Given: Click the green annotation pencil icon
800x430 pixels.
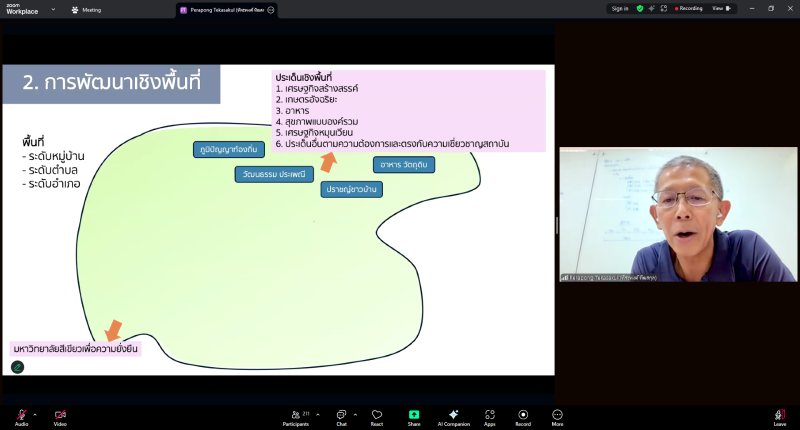Looking at the screenshot, I should coord(17,367).
